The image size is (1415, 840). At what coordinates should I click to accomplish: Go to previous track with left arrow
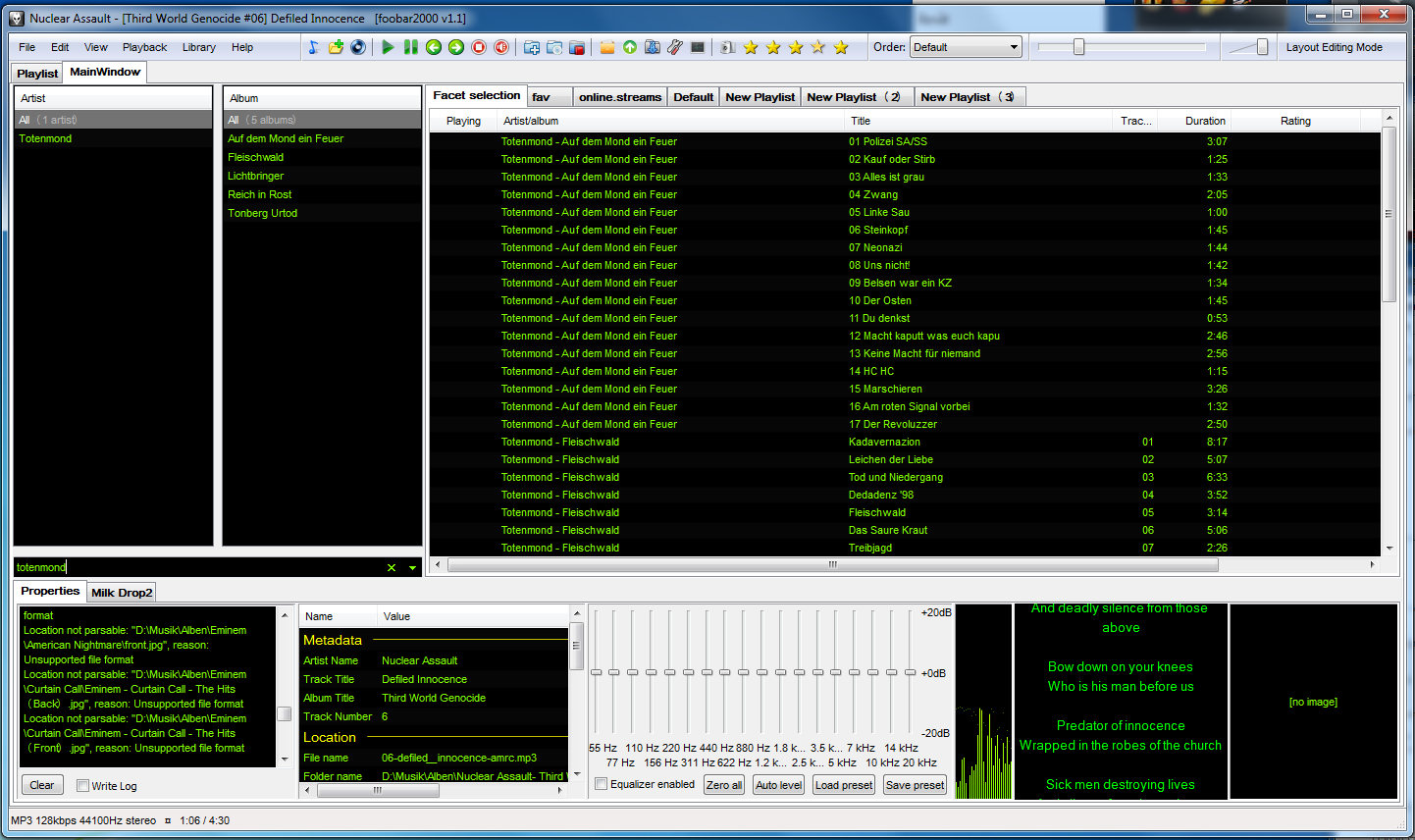point(434,47)
